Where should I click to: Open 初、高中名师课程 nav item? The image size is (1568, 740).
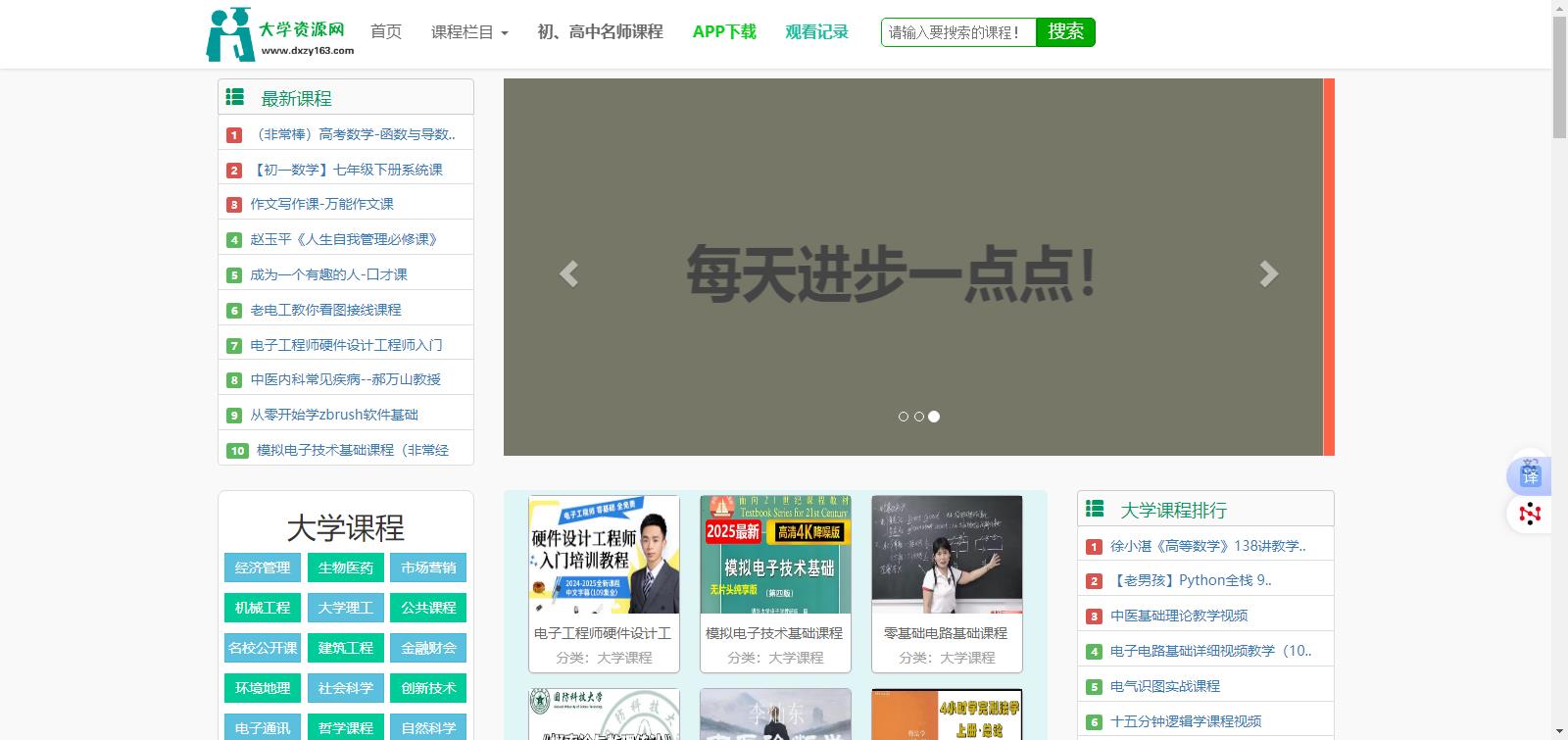coord(601,32)
